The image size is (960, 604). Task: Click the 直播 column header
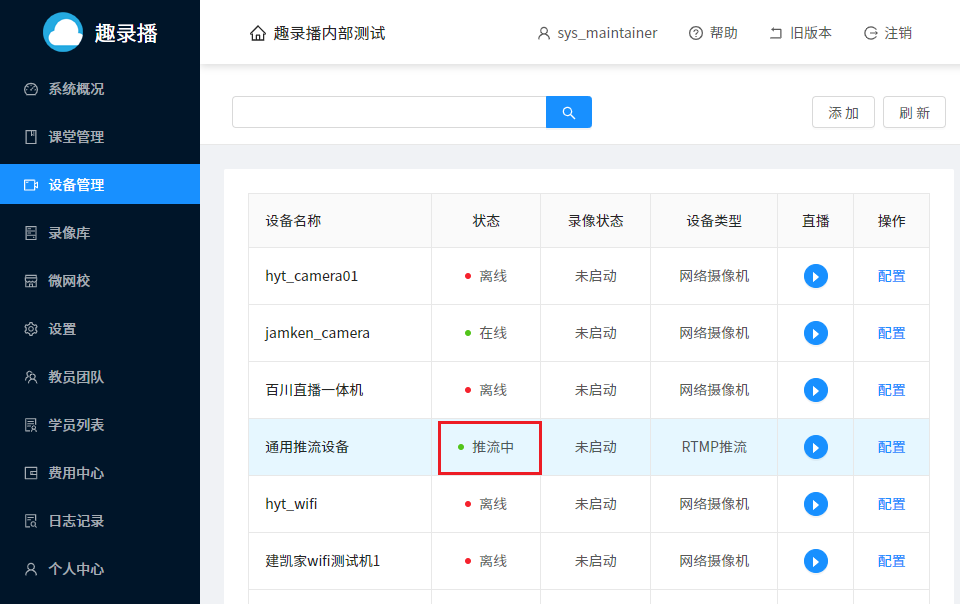816,221
